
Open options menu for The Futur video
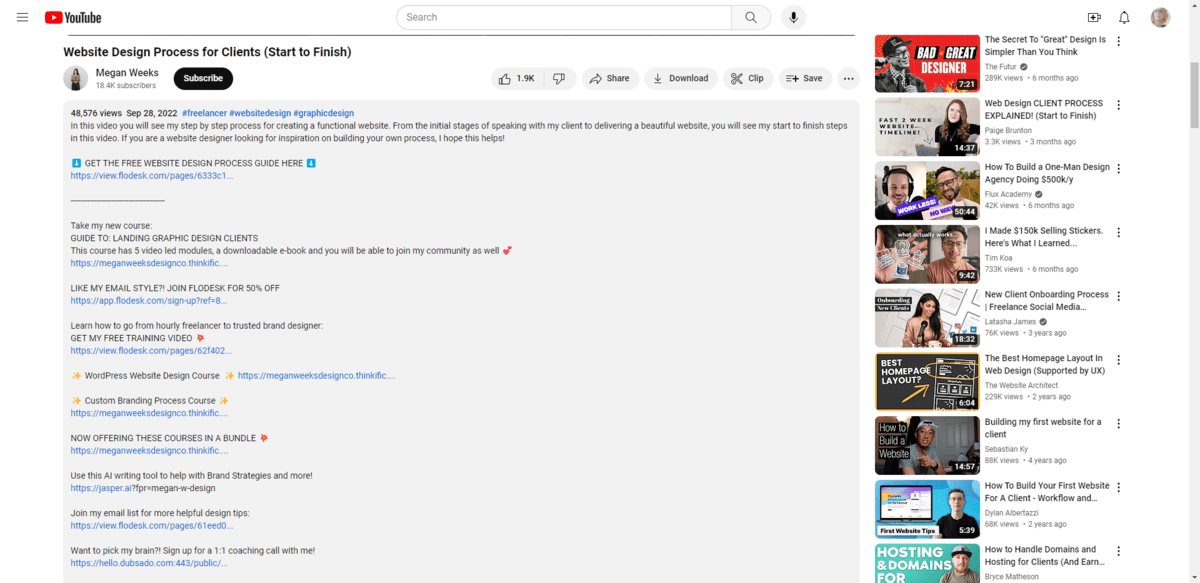(x=1119, y=42)
